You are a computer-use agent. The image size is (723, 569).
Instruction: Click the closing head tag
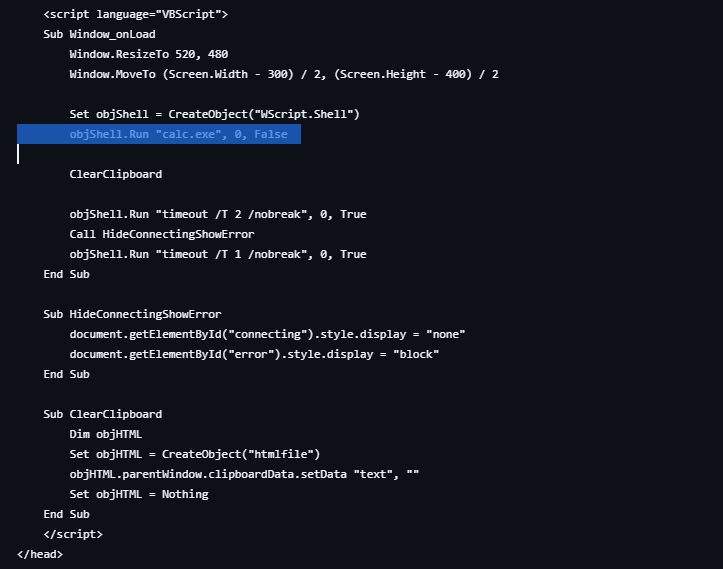[40, 554]
